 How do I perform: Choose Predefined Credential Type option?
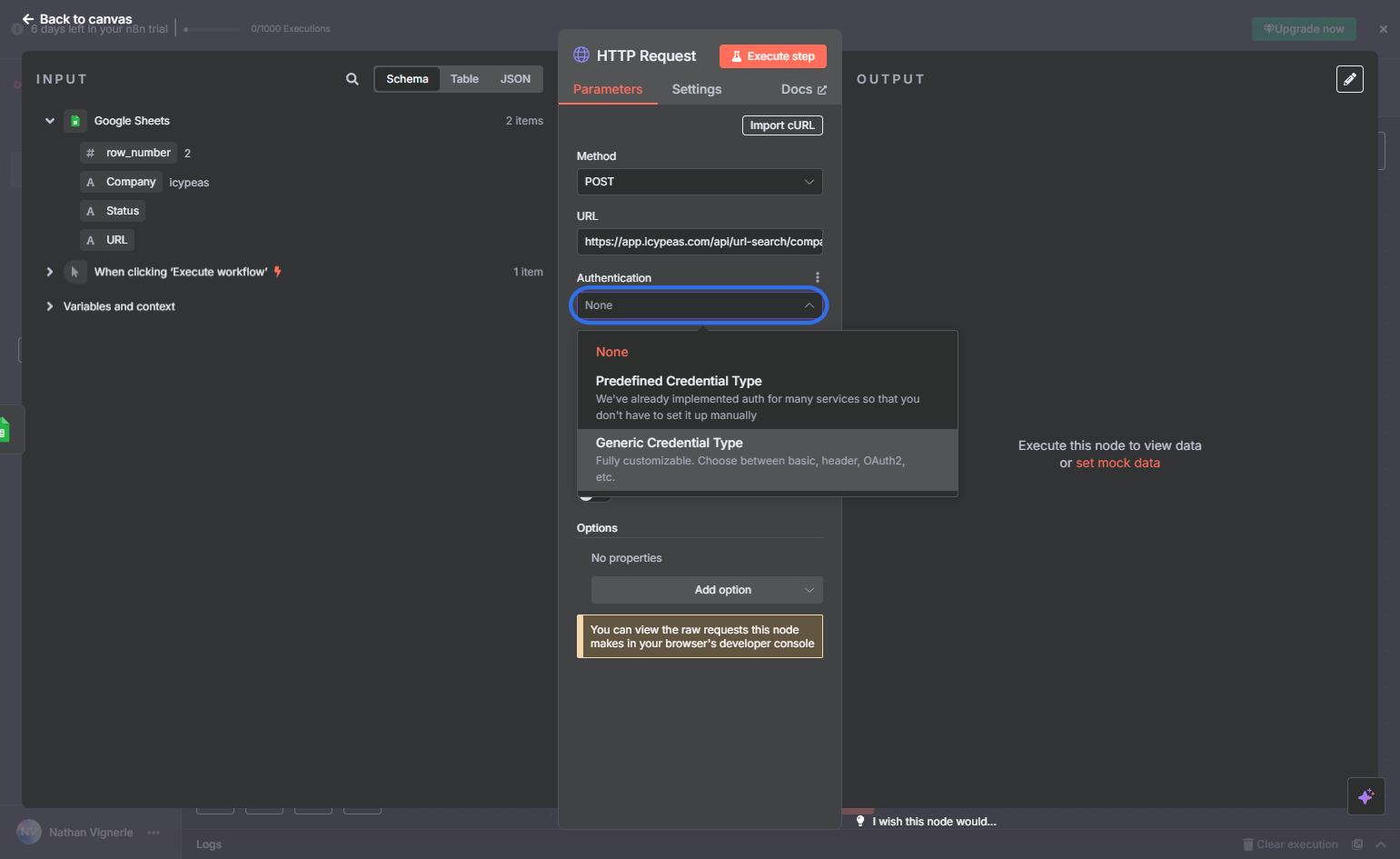point(768,397)
